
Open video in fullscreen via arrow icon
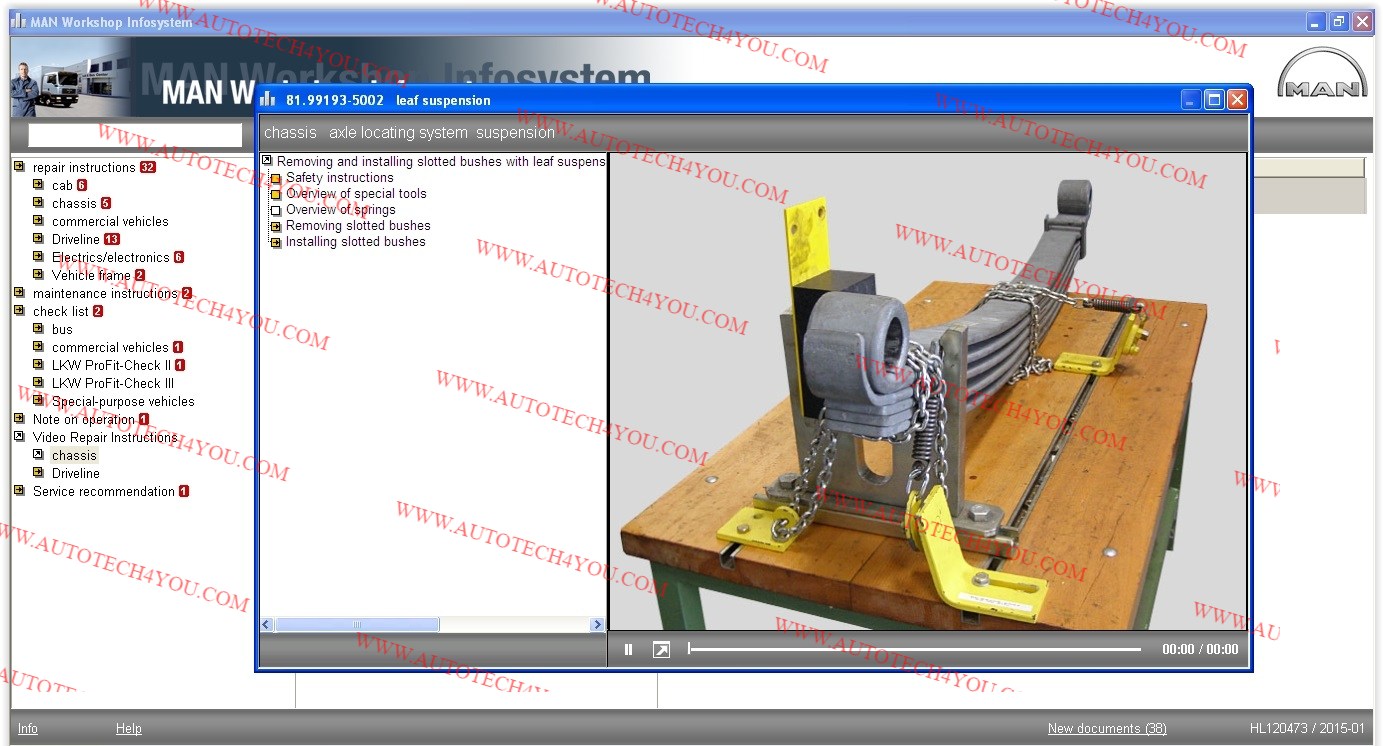[661, 650]
